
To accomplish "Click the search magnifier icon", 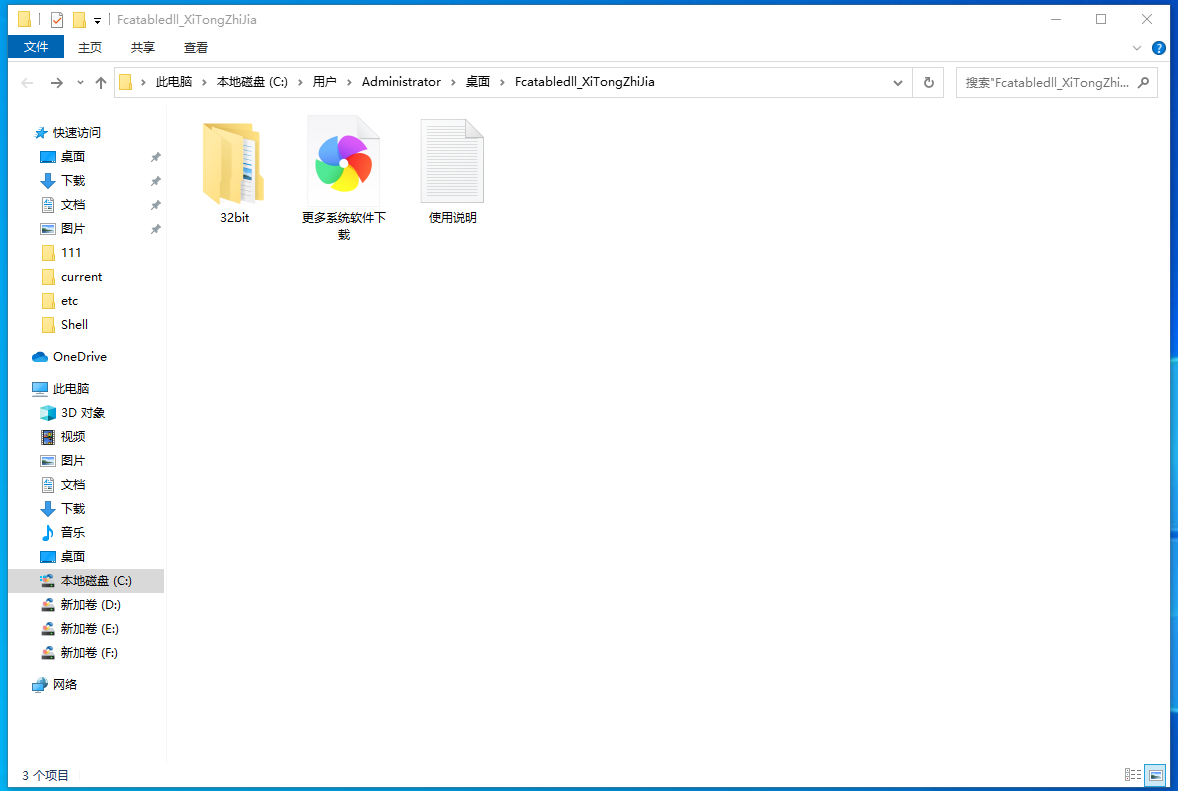I will click(x=1143, y=83).
